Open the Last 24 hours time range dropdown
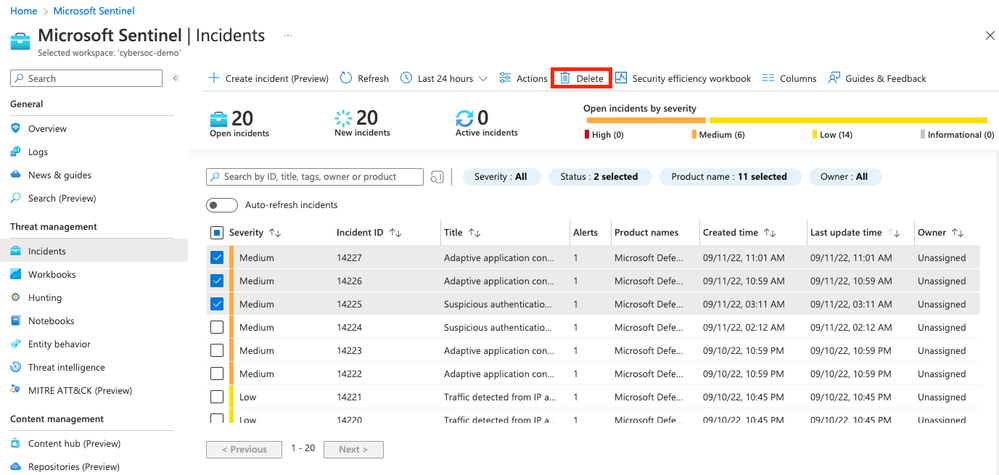The image size is (999, 475). [444, 78]
